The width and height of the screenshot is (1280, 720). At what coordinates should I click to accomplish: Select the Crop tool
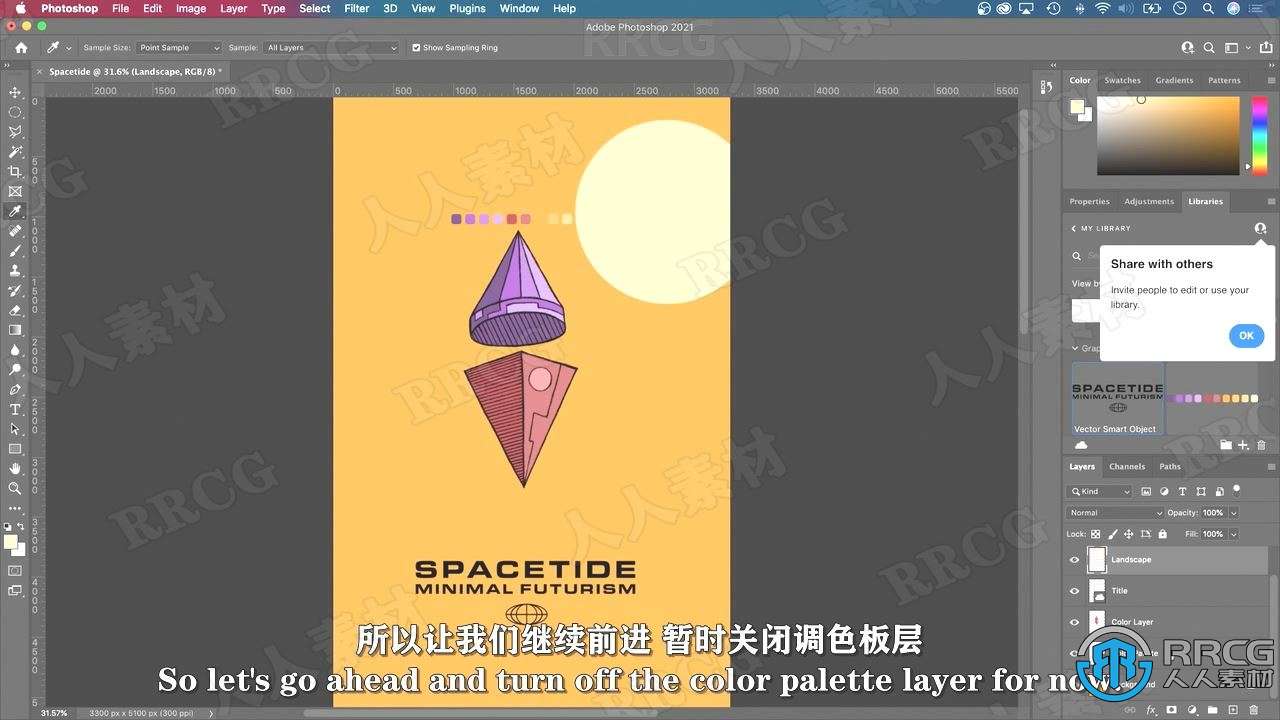[15, 172]
